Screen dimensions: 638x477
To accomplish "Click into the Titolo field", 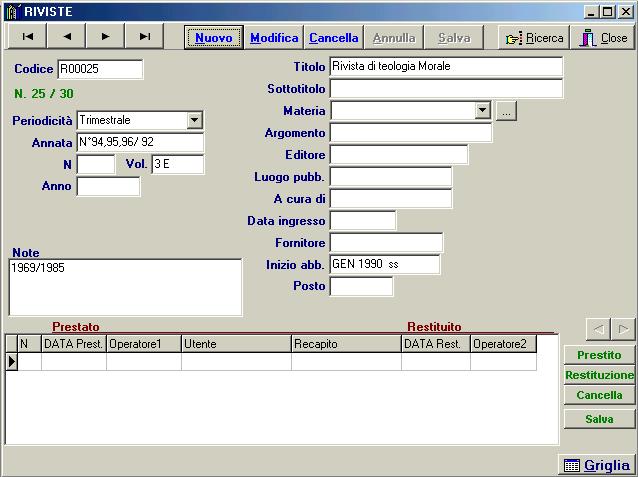I will pyautogui.click(x=446, y=66).
